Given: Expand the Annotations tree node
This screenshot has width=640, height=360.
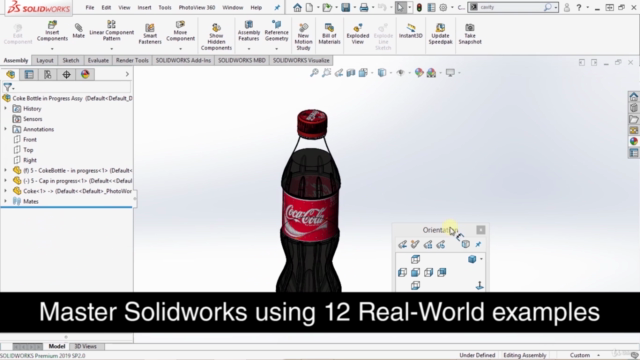Looking at the screenshot, I should click(5, 129).
